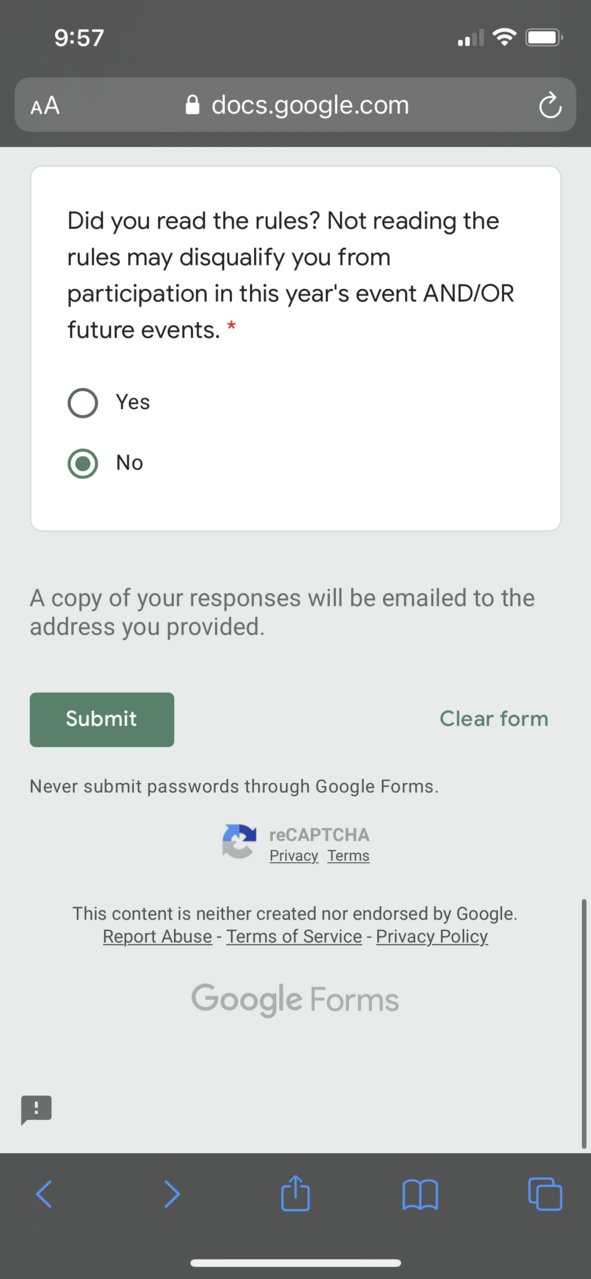The height and width of the screenshot is (1279, 591).
Task: Open reCAPTCHA Terms link
Action: (x=348, y=856)
